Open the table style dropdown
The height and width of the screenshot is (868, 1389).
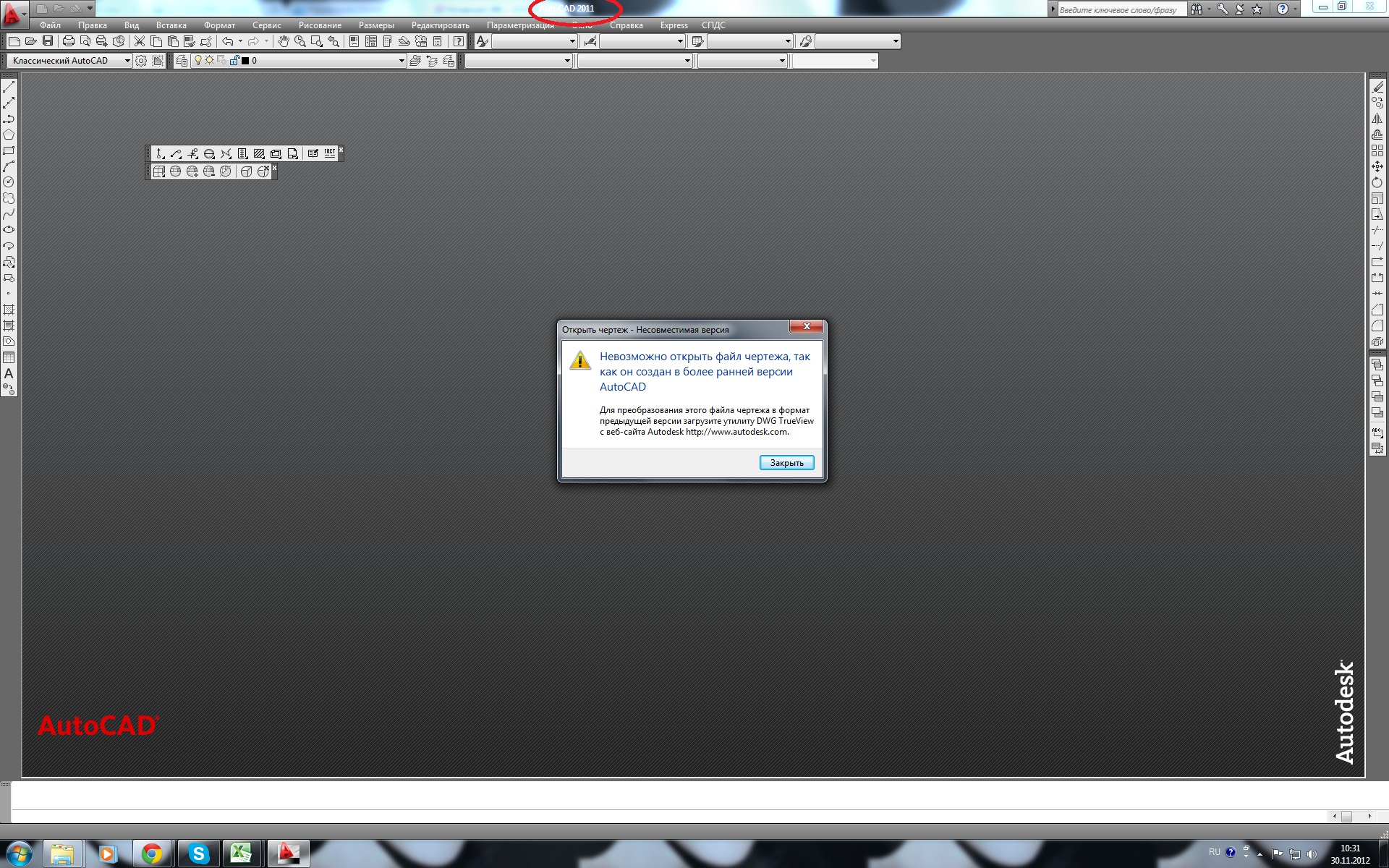coord(750,41)
